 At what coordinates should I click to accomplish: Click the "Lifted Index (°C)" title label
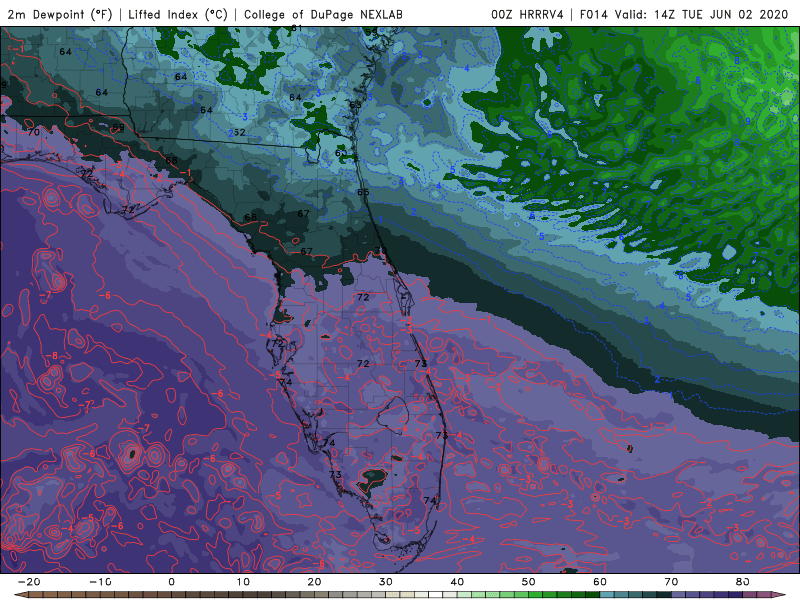(178, 14)
